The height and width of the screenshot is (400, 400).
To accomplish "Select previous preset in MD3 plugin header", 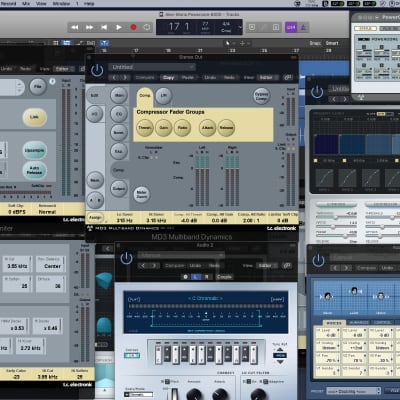I will [x=114, y=78].
